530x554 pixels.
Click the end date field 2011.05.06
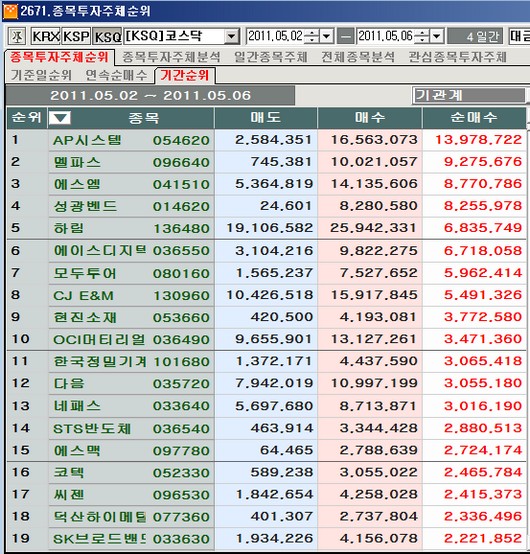385,36
